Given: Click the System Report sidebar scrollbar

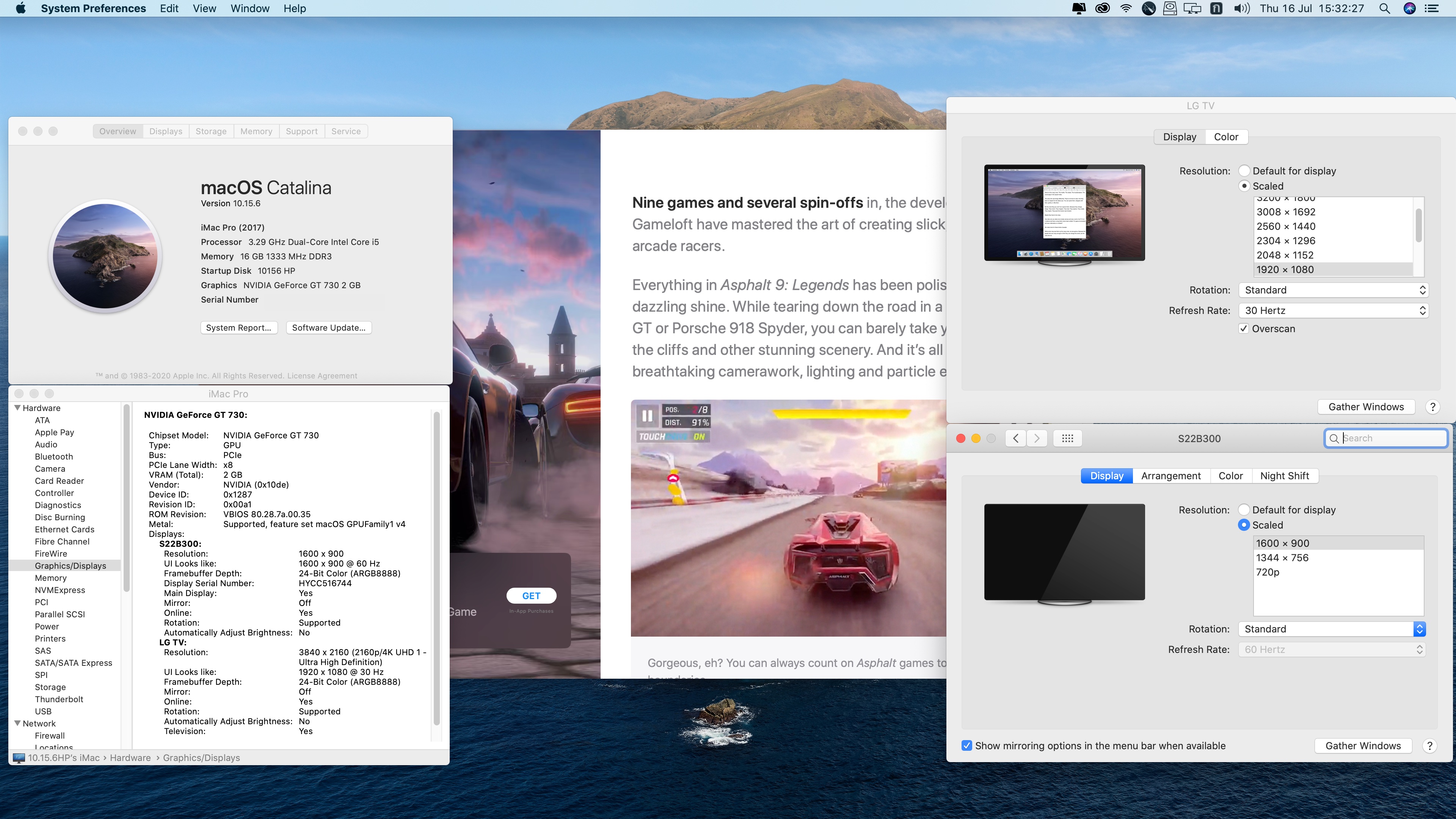Looking at the screenshot, I should [127, 497].
